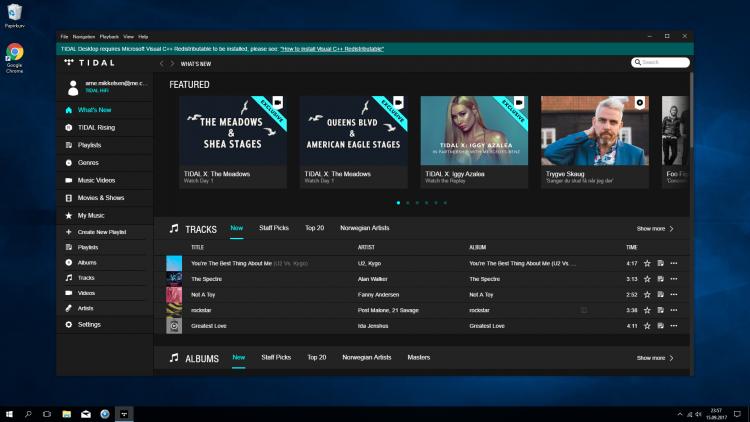Switch Albums to Top 20 tab
750x422 pixels.
point(317,357)
